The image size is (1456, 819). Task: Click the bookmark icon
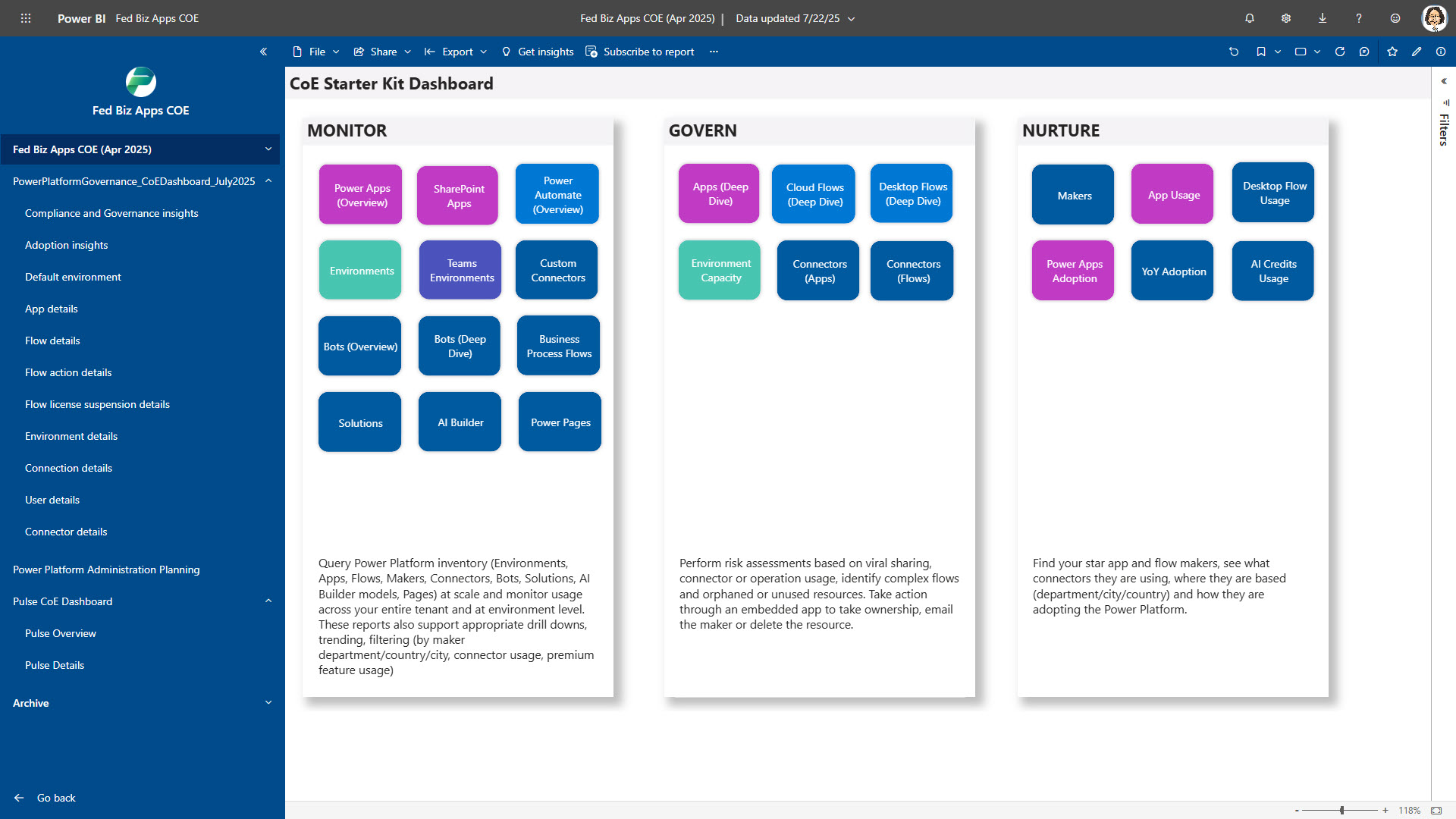point(1261,52)
